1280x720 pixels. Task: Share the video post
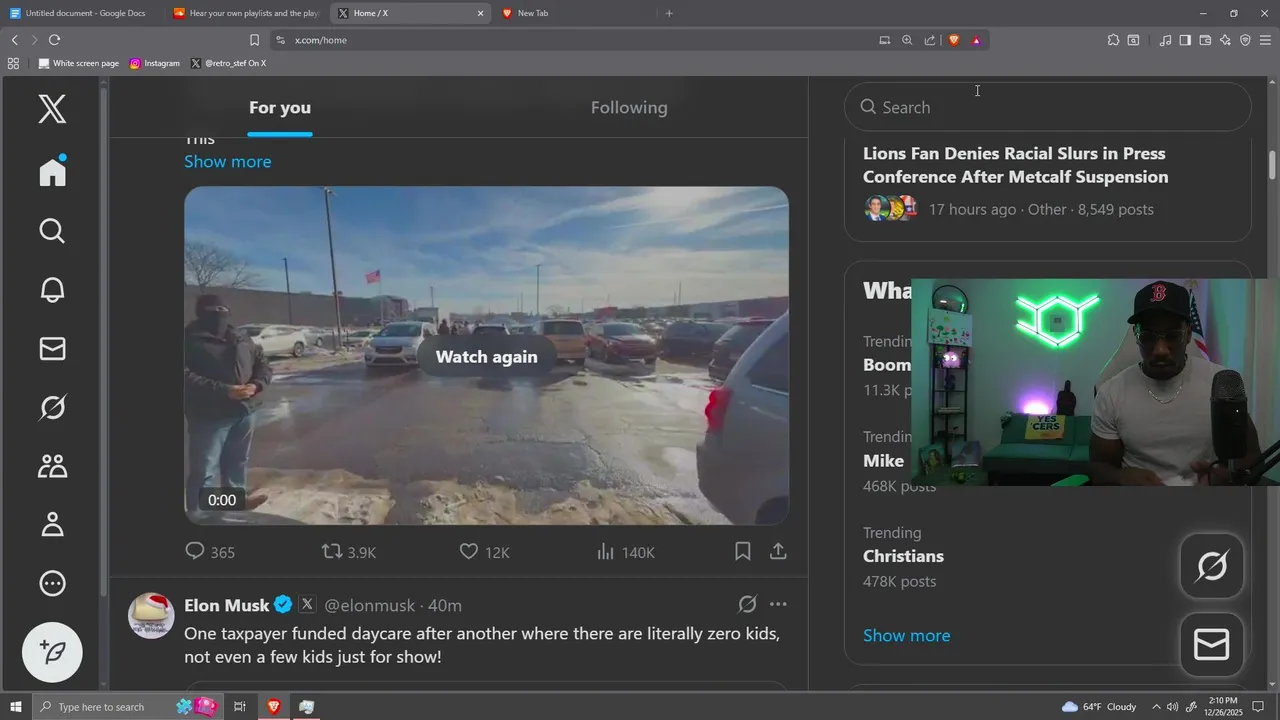778,551
